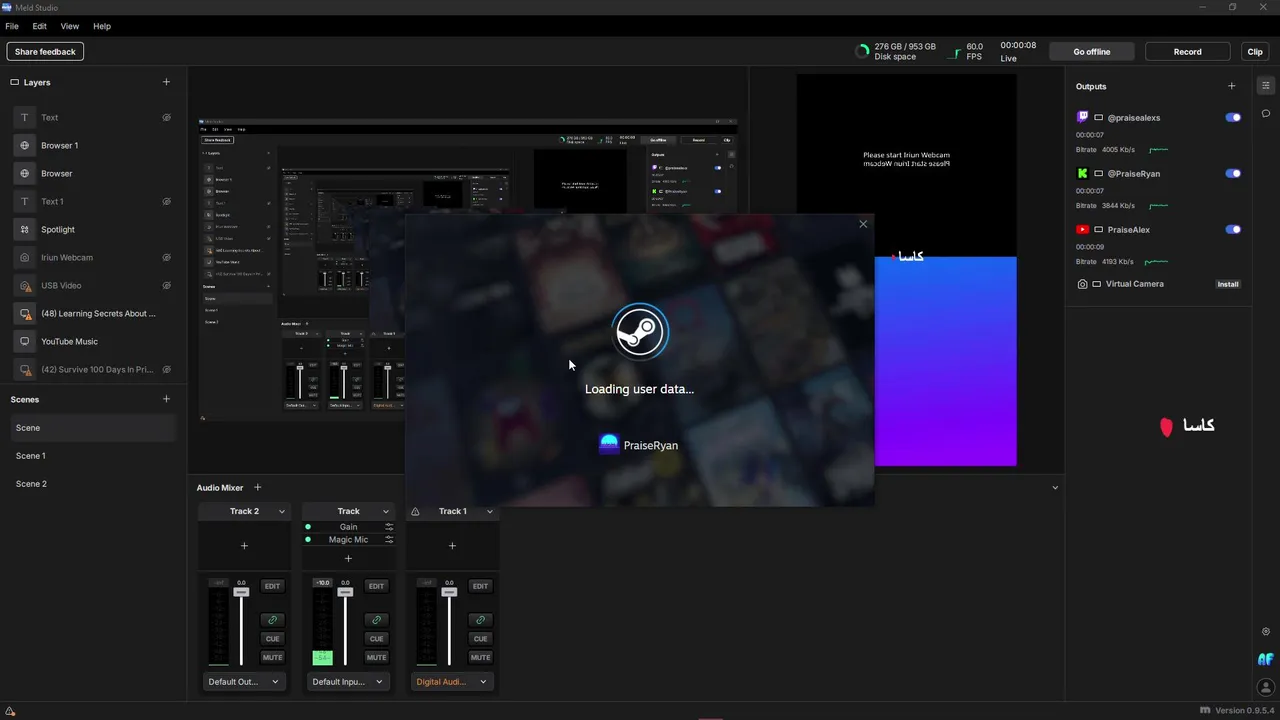Toggle the @PraiseRyan Kick output off
The width and height of the screenshot is (1280, 720).
[x=1233, y=173]
